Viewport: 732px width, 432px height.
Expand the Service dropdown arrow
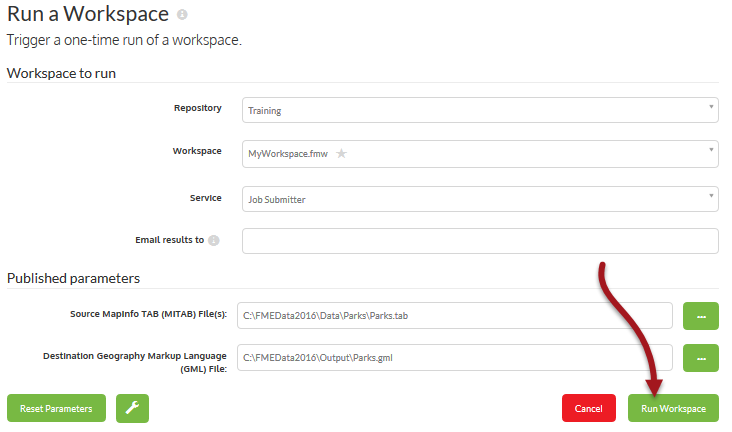[711, 196]
